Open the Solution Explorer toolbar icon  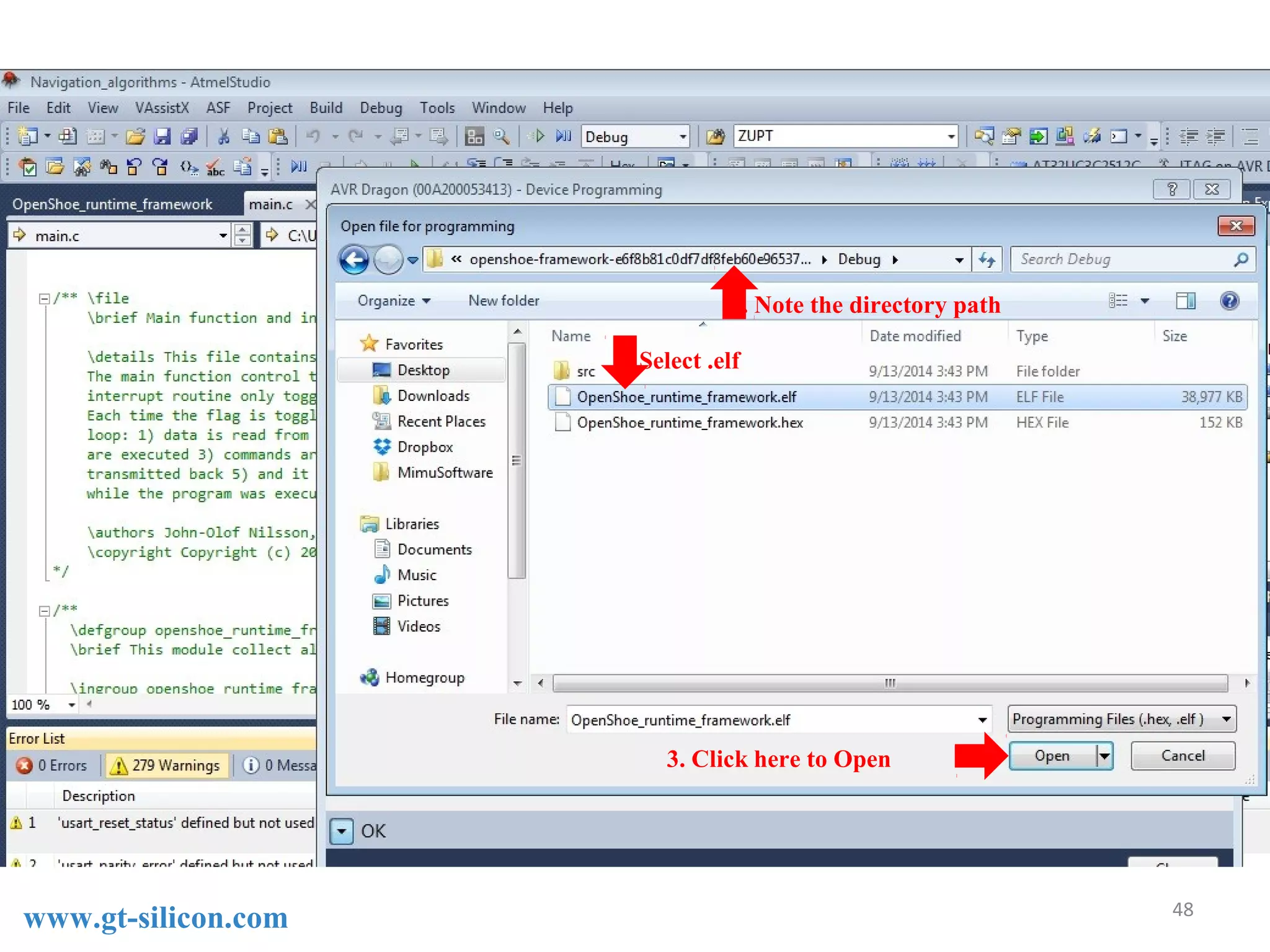tap(984, 136)
